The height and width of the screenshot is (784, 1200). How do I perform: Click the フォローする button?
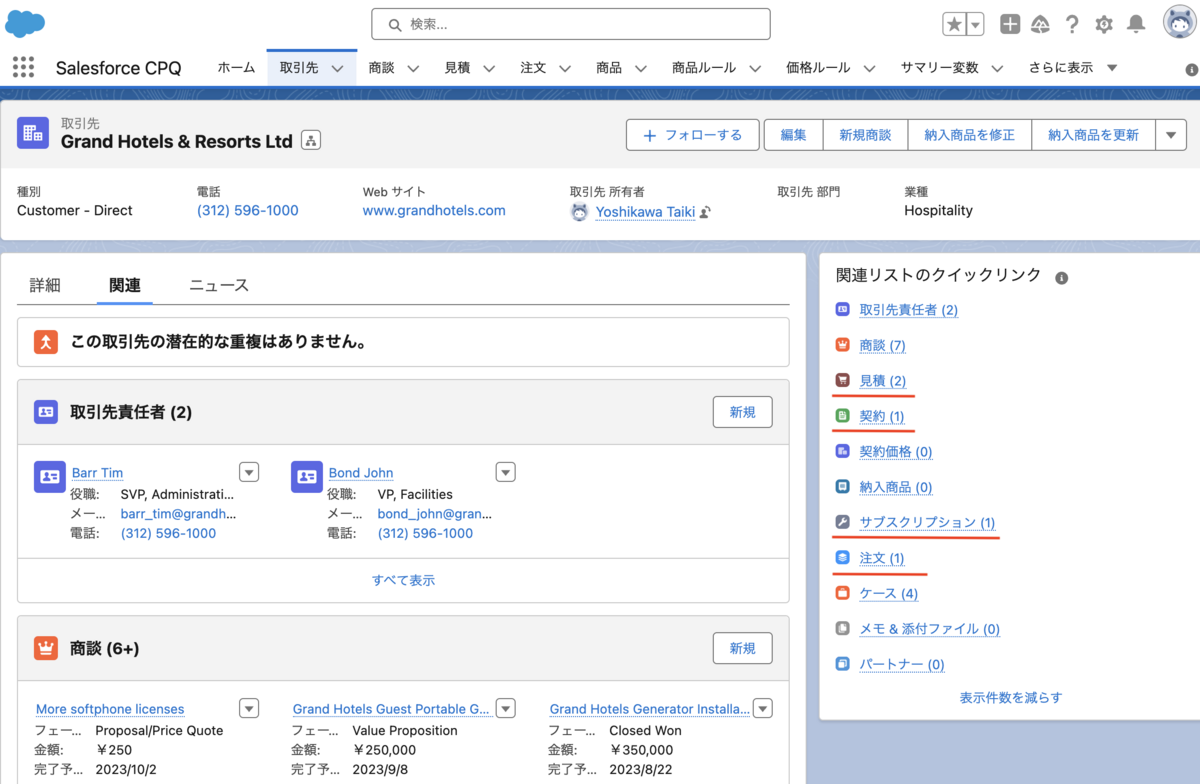(x=692, y=134)
